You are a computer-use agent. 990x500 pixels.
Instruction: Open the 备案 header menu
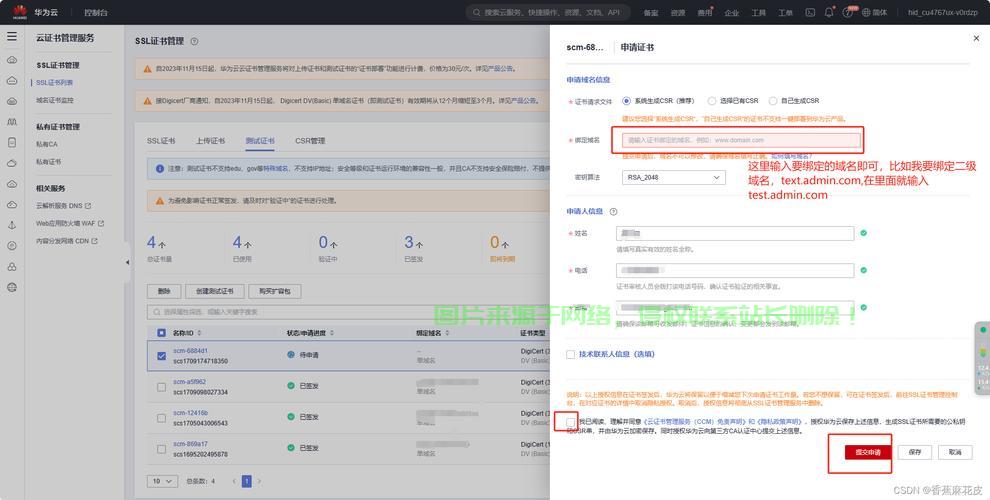[651, 13]
